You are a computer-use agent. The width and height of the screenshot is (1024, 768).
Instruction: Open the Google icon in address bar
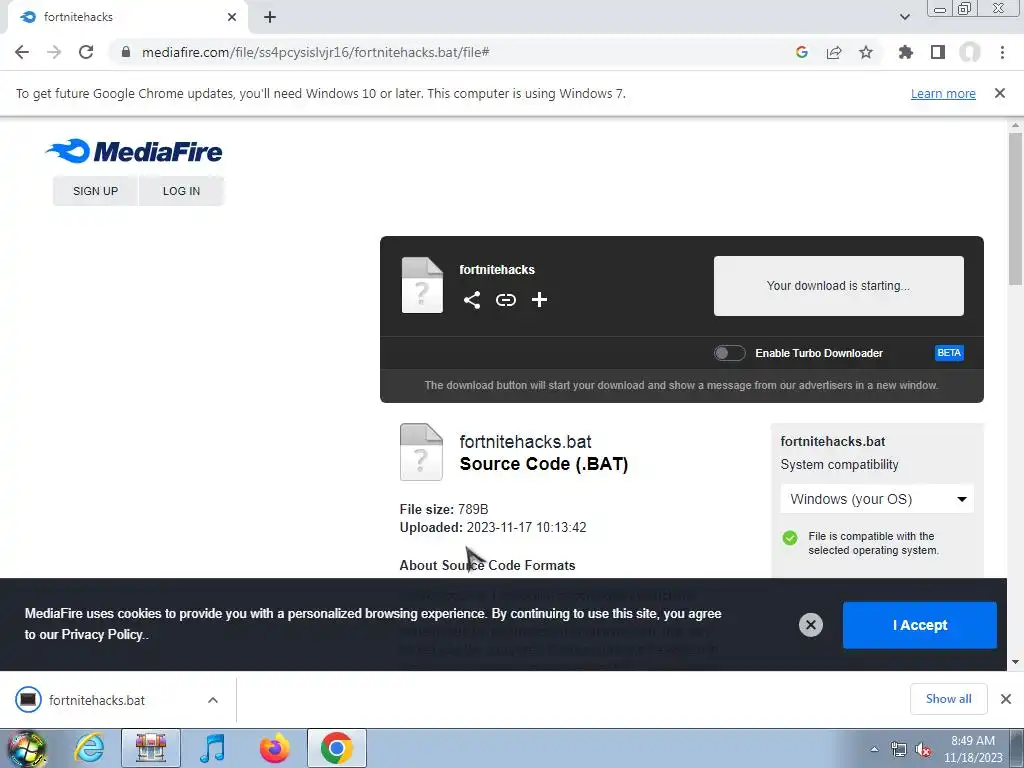(802, 52)
